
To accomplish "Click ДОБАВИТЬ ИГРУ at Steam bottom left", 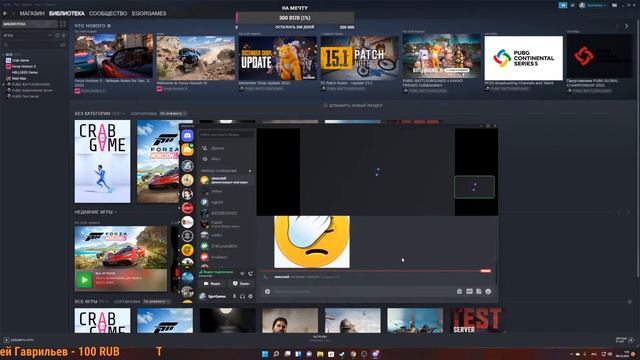I will pos(19,340).
